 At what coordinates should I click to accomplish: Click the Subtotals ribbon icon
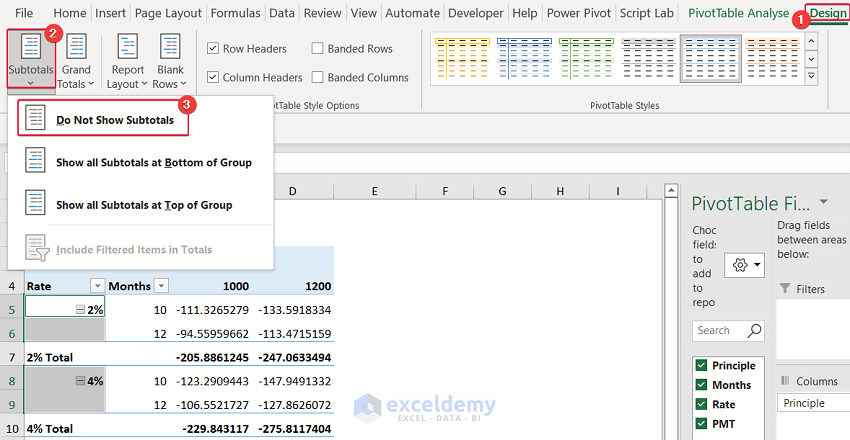pyautogui.click(x=32, y=58)
